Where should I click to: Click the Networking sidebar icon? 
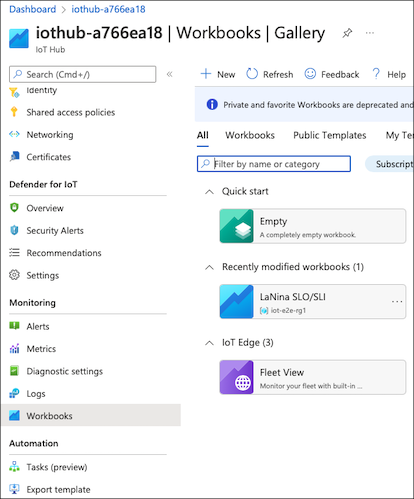[14, 134]
